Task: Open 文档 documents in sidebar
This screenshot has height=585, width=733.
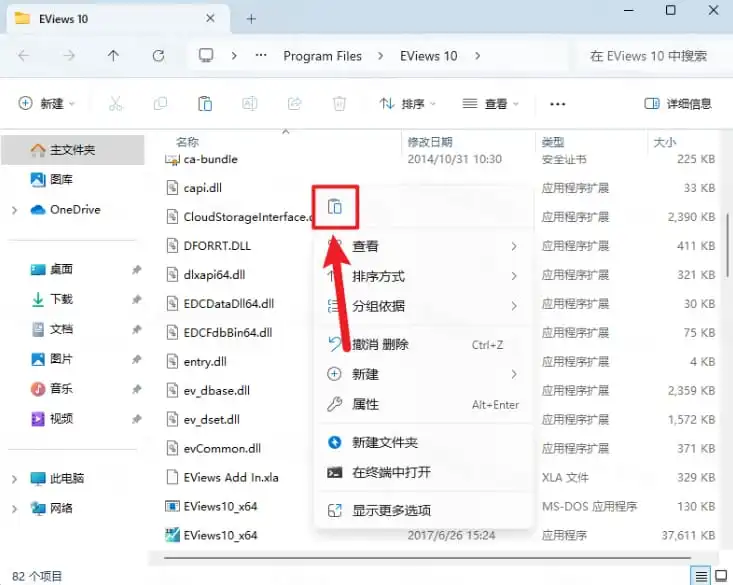Action: coord(51,329)
